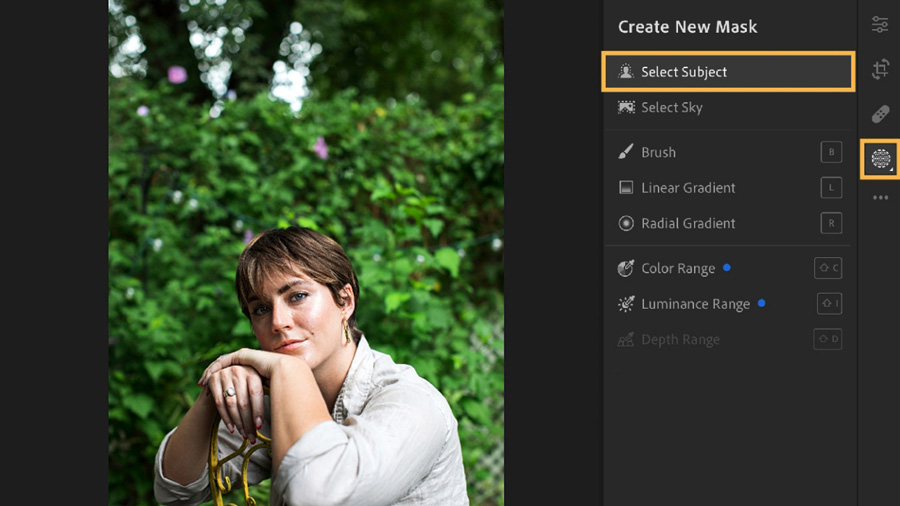900x506 pixels.
Task: Create a Radial Gradient mask
Action: [688, 223]
